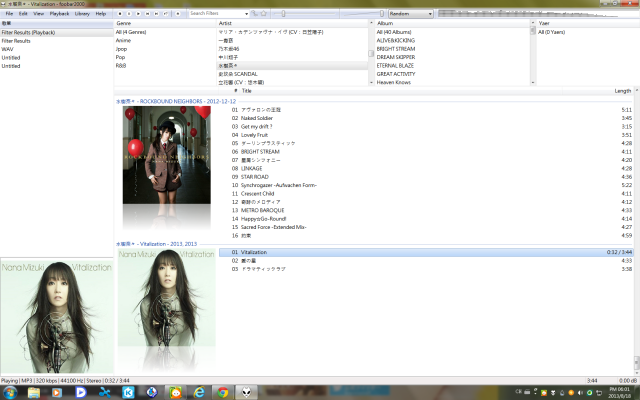
Task: Select DREAM SKIPPER album
Action: tap(452, 57)
